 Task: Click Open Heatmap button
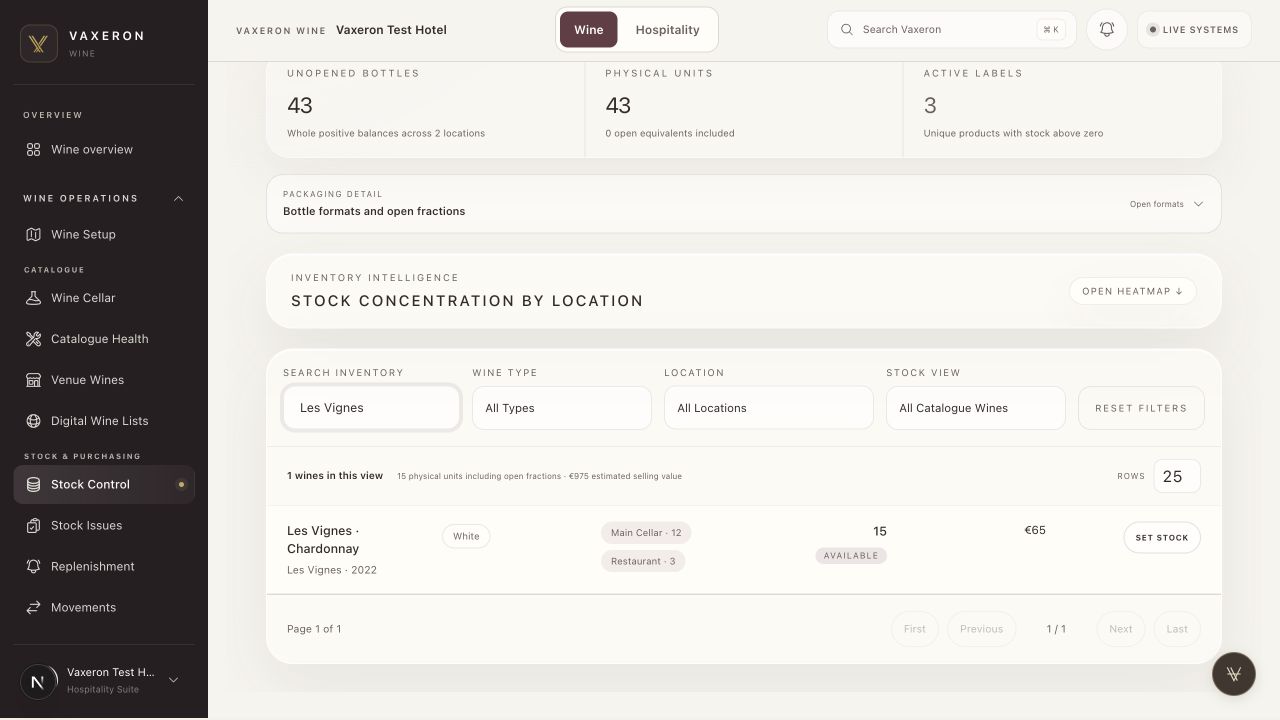(x=1133, y=291)
